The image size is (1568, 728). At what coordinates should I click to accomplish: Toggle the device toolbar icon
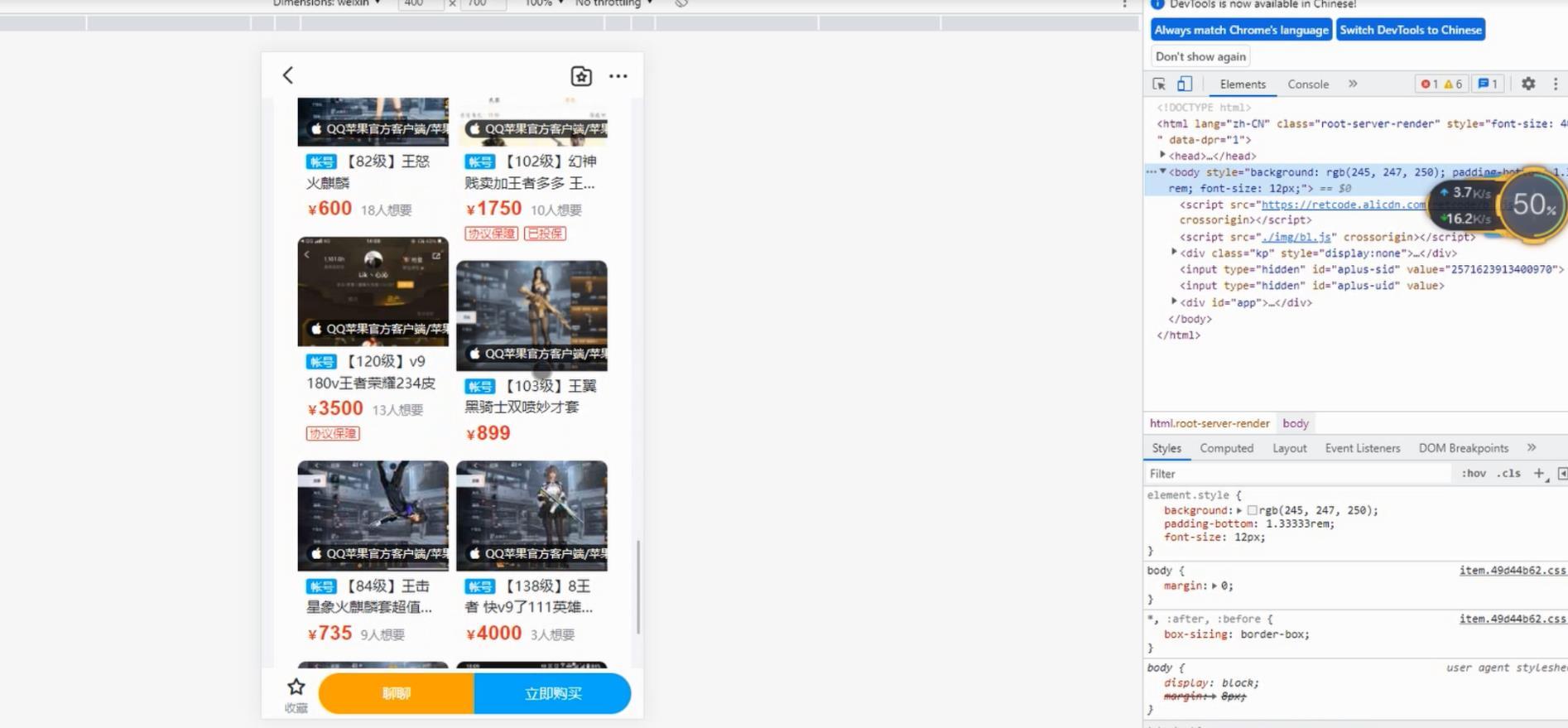point(1185,84)
